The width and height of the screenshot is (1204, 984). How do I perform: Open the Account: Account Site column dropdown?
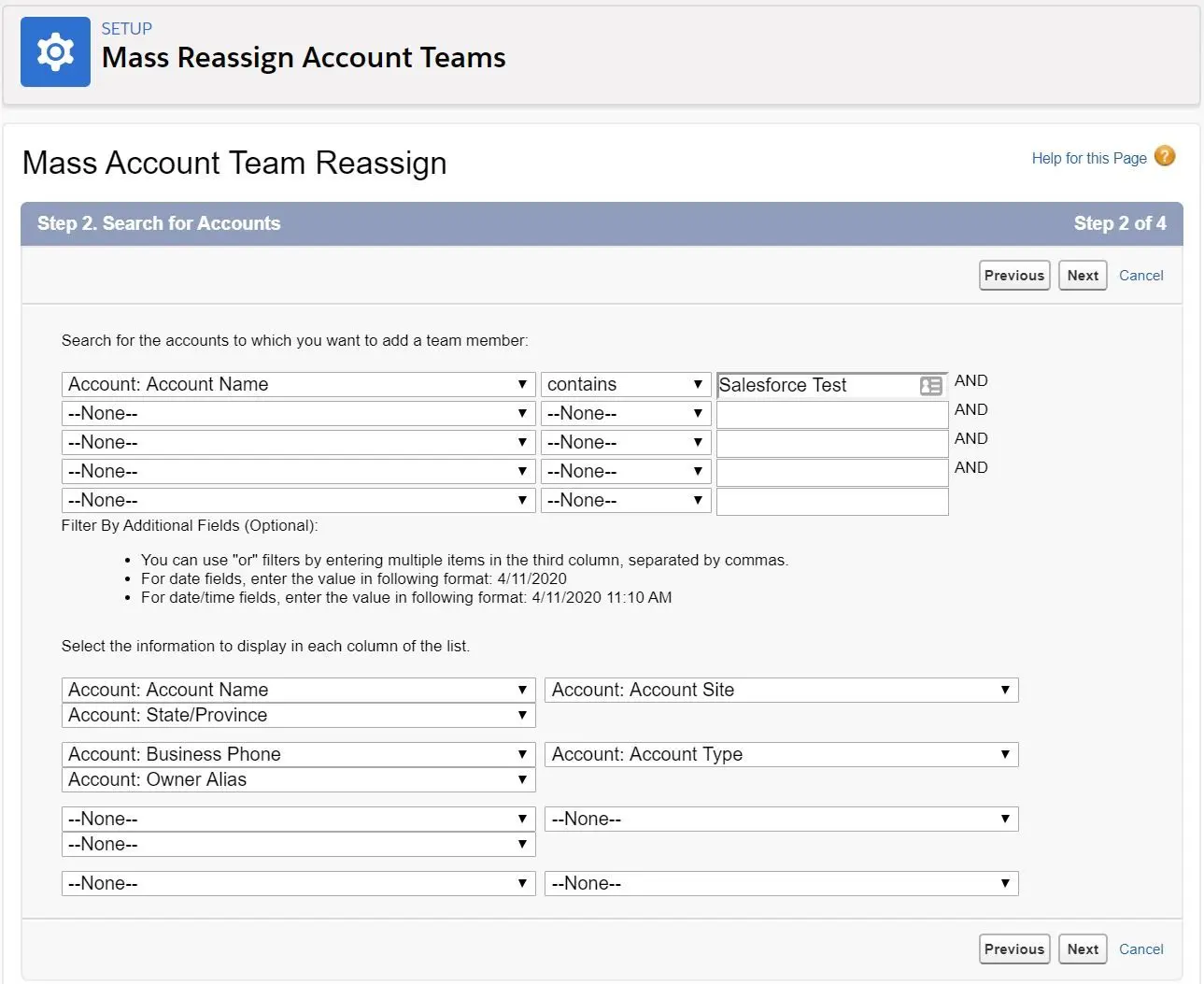coord(782,691)
